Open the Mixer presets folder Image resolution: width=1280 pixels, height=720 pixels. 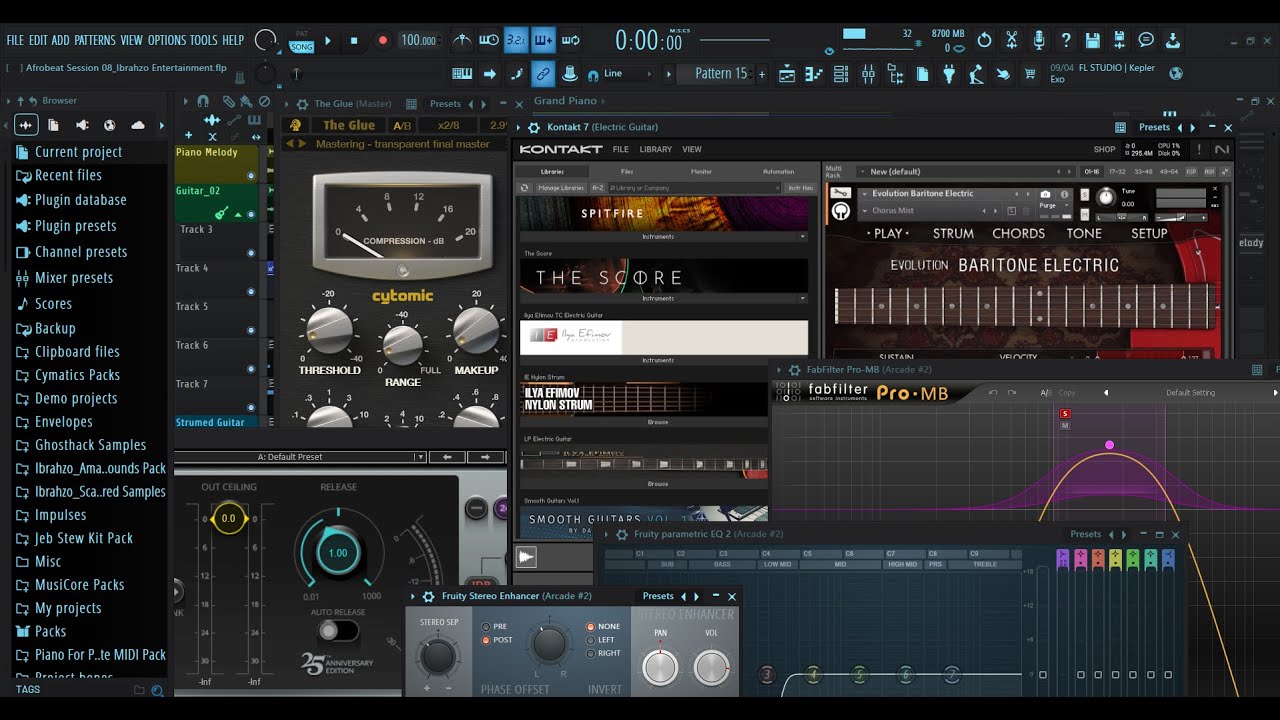pos(74,278)
